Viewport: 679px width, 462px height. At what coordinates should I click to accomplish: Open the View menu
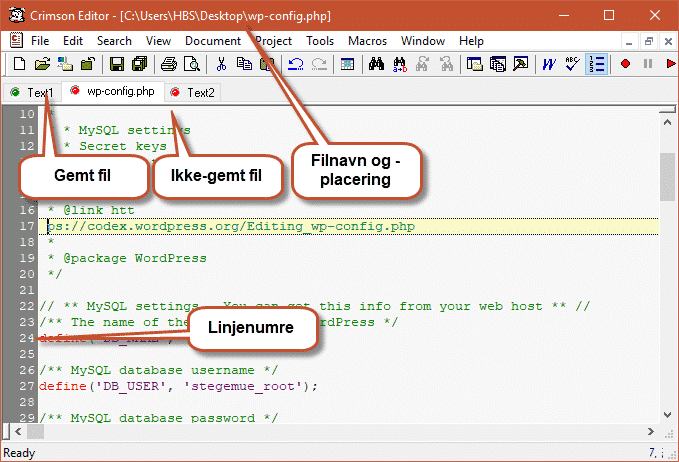tap(158, 41)
